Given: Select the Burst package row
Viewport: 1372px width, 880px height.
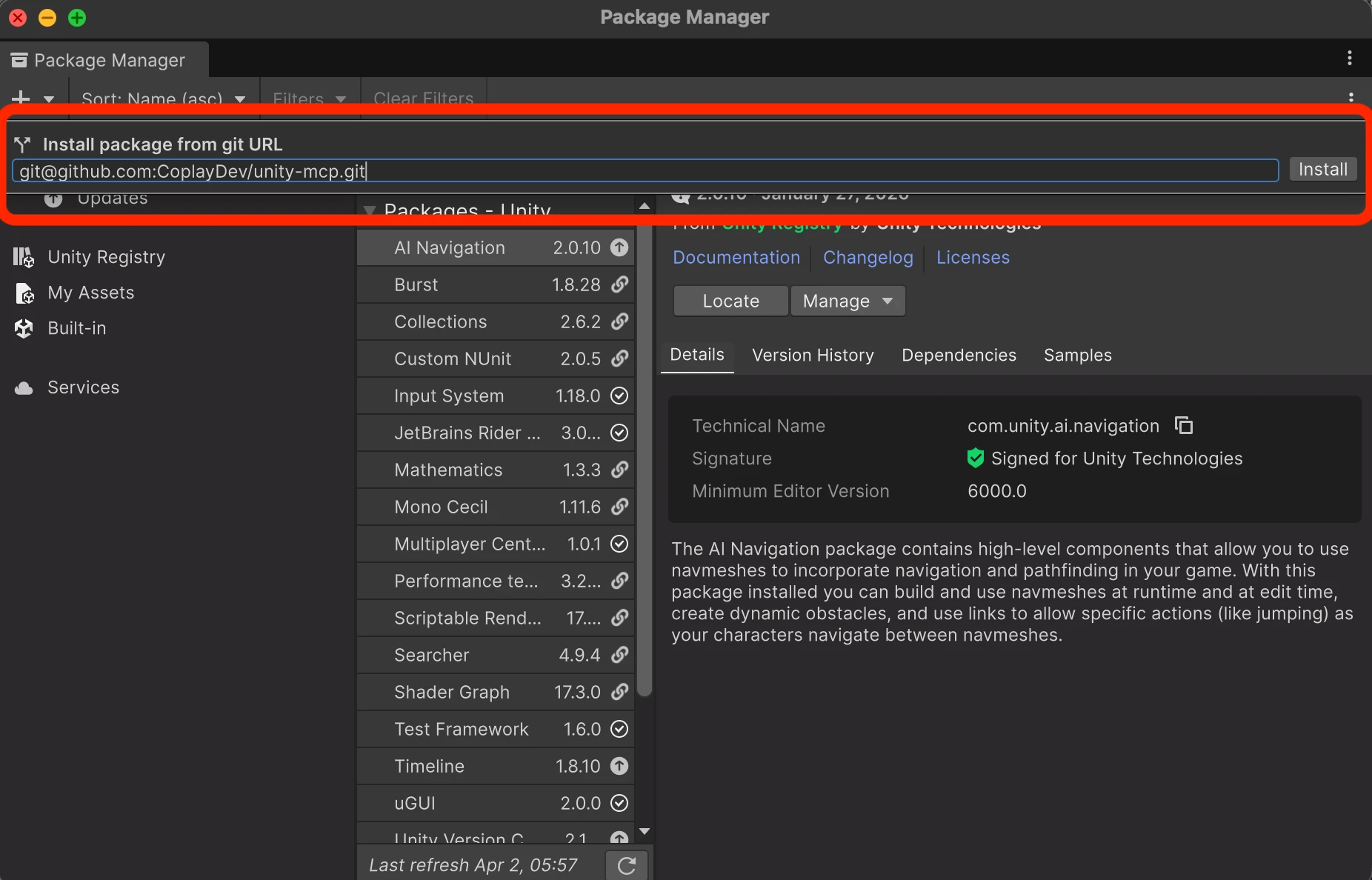Looking at the screenshot, I should point(495,284).
